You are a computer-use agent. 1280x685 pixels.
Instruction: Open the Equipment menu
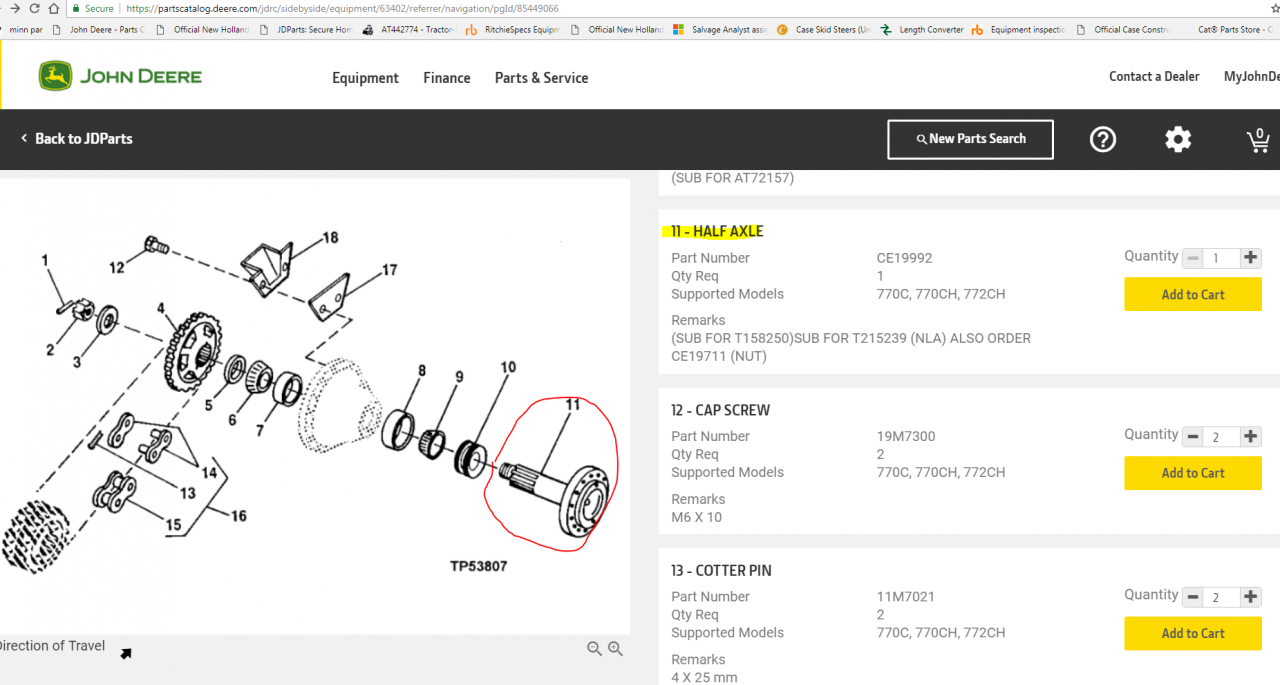point(365,78)
